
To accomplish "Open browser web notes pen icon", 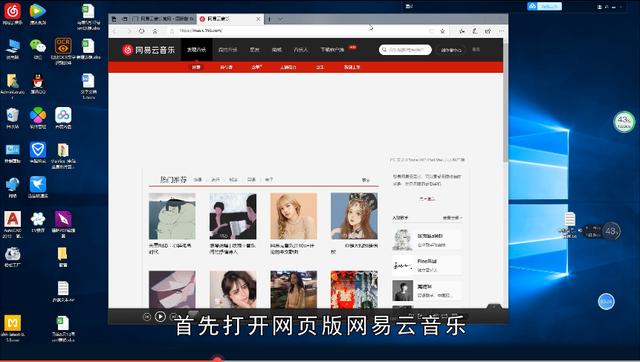I will tap(475, 31).
